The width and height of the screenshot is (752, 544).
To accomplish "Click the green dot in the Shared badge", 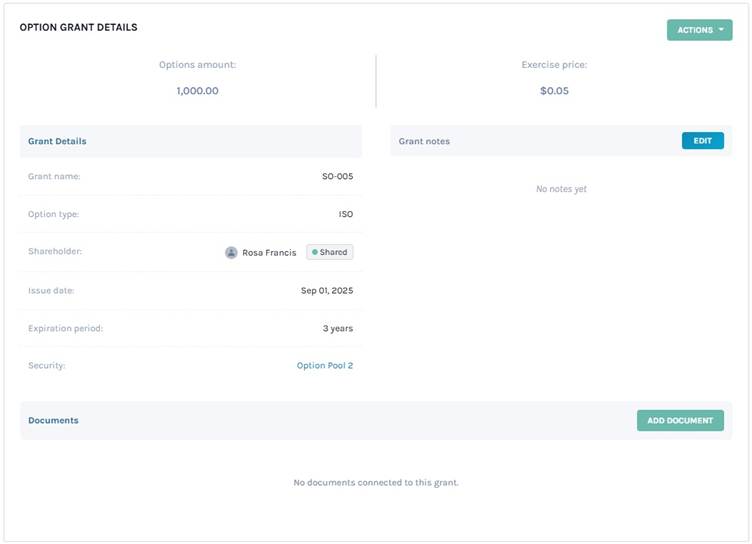I will coord(314,253).
